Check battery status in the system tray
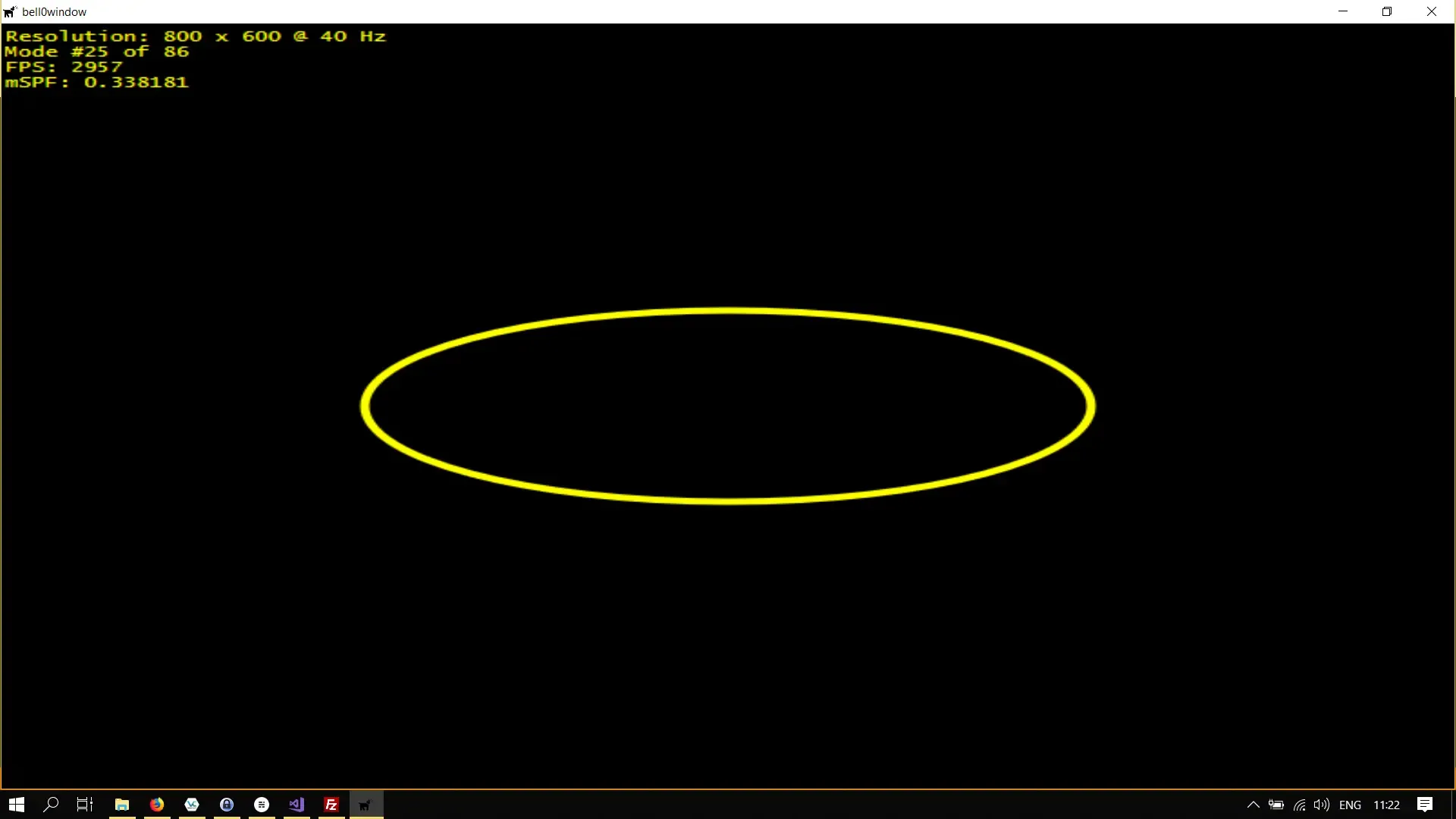The width and height of the screenshot is (1456, 819). click(x=1276, y=805)
